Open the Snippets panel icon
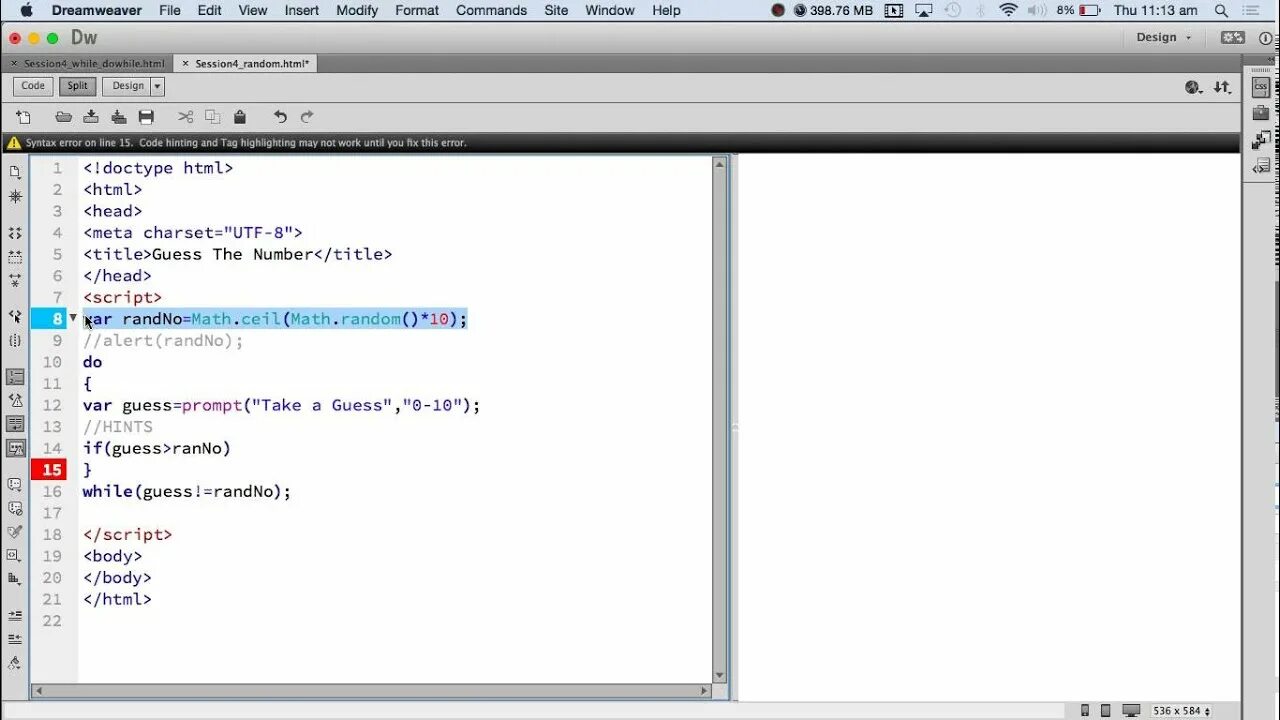Viewport: 1280px width, 720px height. click(x=1261, y=165)
